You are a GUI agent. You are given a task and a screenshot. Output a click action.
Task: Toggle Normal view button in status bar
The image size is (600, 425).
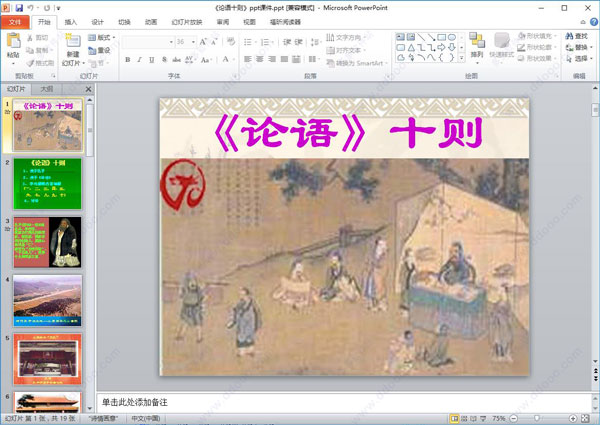pyautogui.click(x=454, y=418)
